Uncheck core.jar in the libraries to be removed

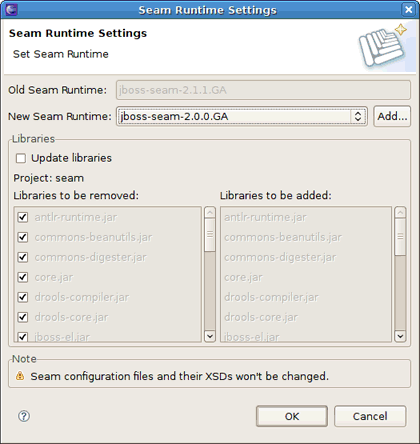pyautogui.click(x=22, y=277)
